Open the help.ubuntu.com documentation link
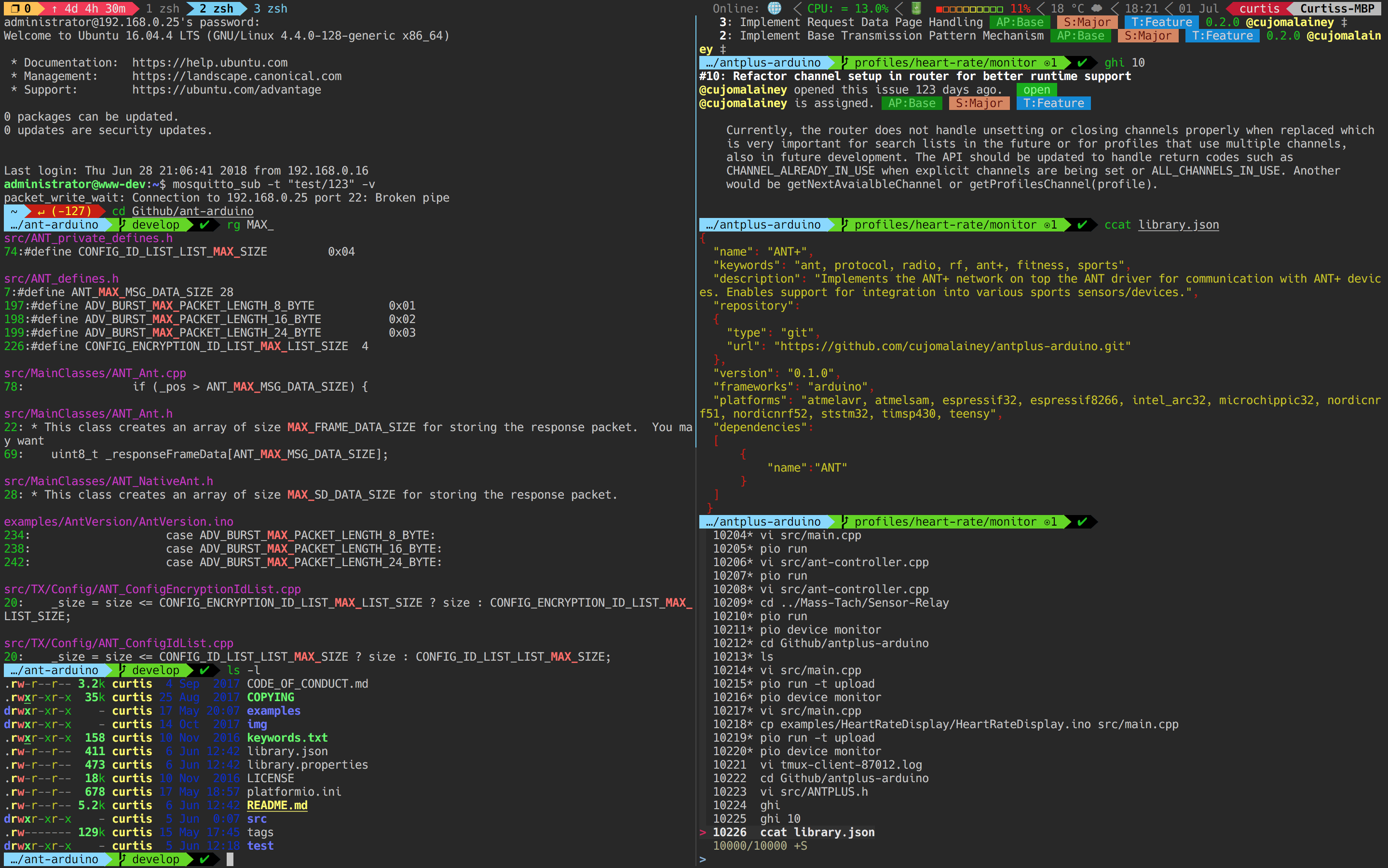1388x868 pixels. coord(209,63)
